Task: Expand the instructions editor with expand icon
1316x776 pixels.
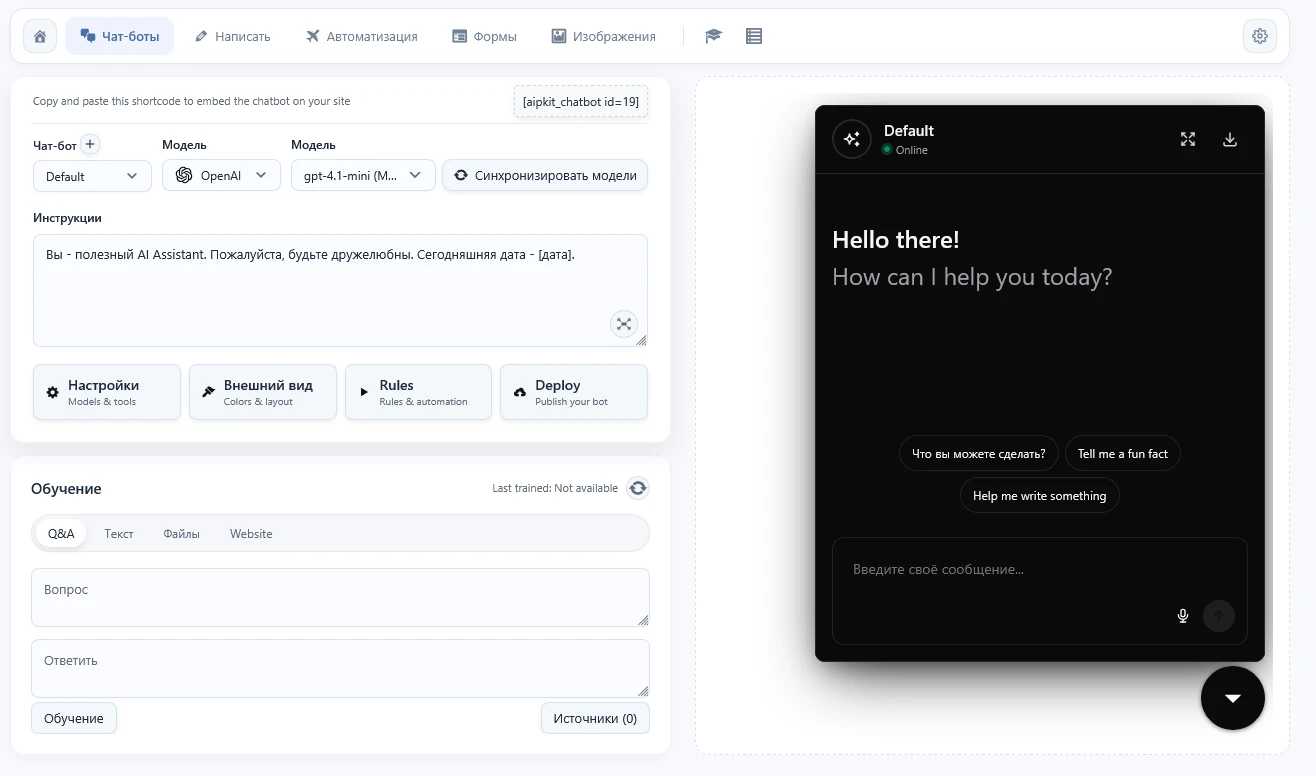Action: [624, 324]
